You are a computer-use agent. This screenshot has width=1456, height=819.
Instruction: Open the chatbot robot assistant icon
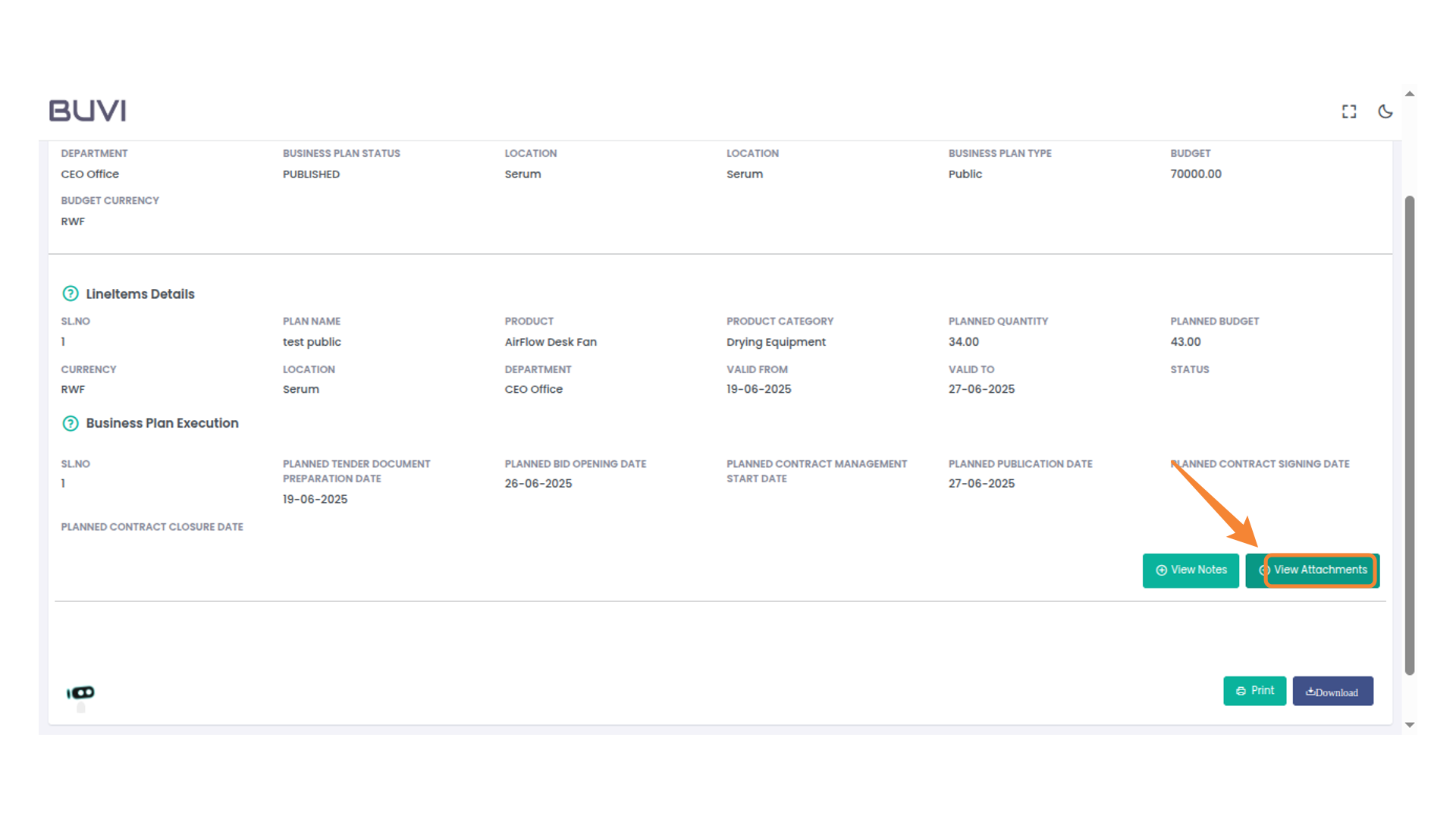click(81, 693)
